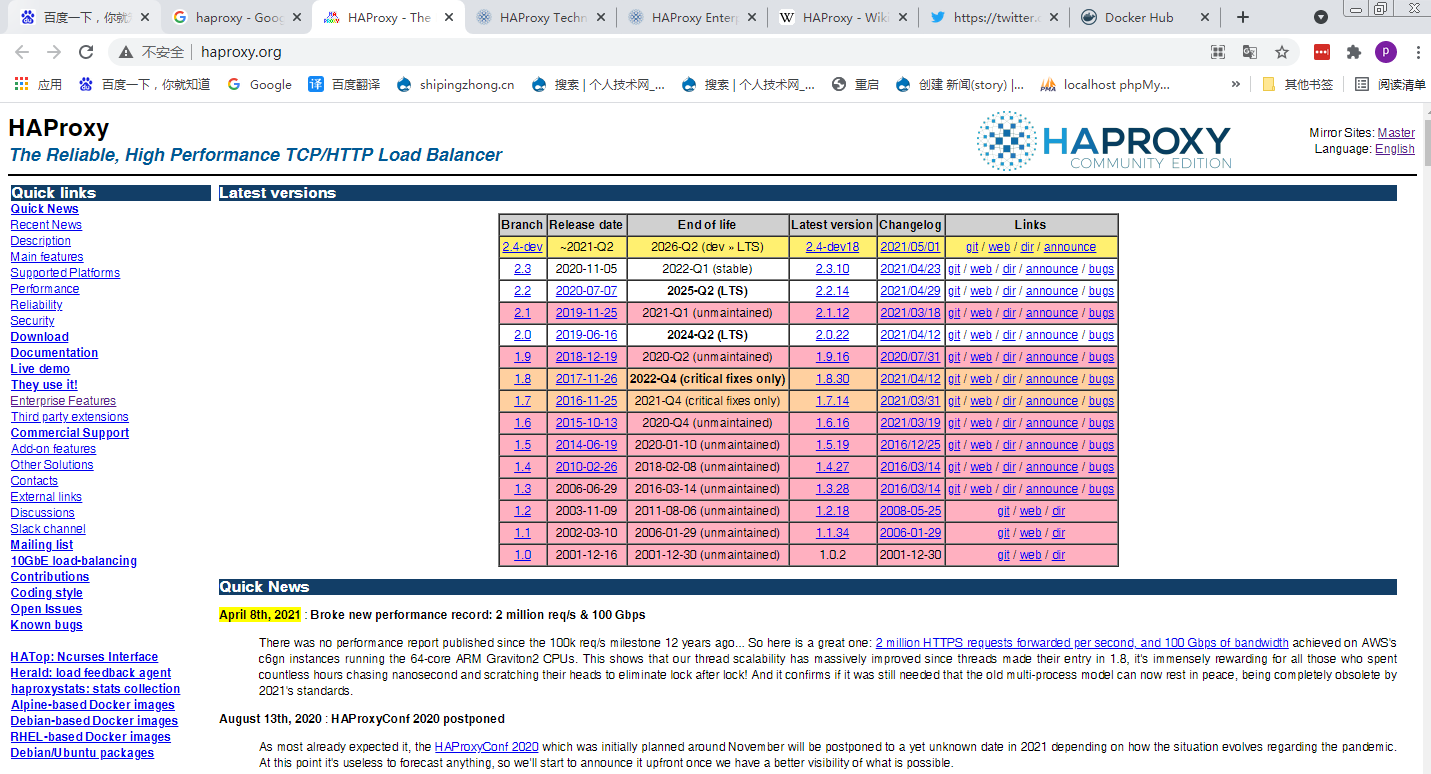Viewport: 1431px width, 774px height.
Task: Open the 1.8.30 latest version link
Action: pos(832,379)
